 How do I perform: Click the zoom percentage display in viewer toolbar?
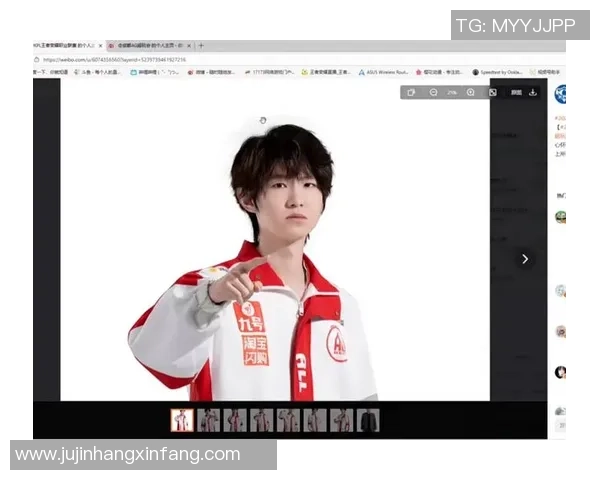tap(452, 92)
